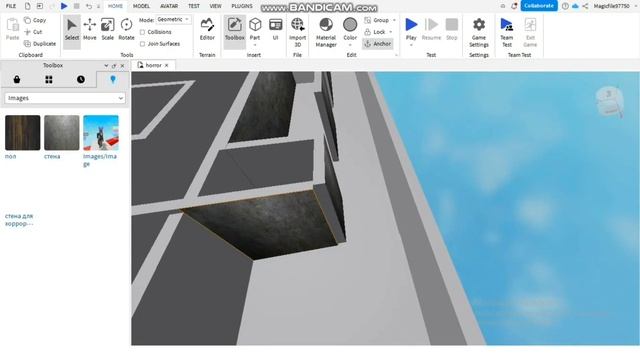640x360 pixels.
Task: Toggle the Join Surfaces checkbox
Action: 142,44
